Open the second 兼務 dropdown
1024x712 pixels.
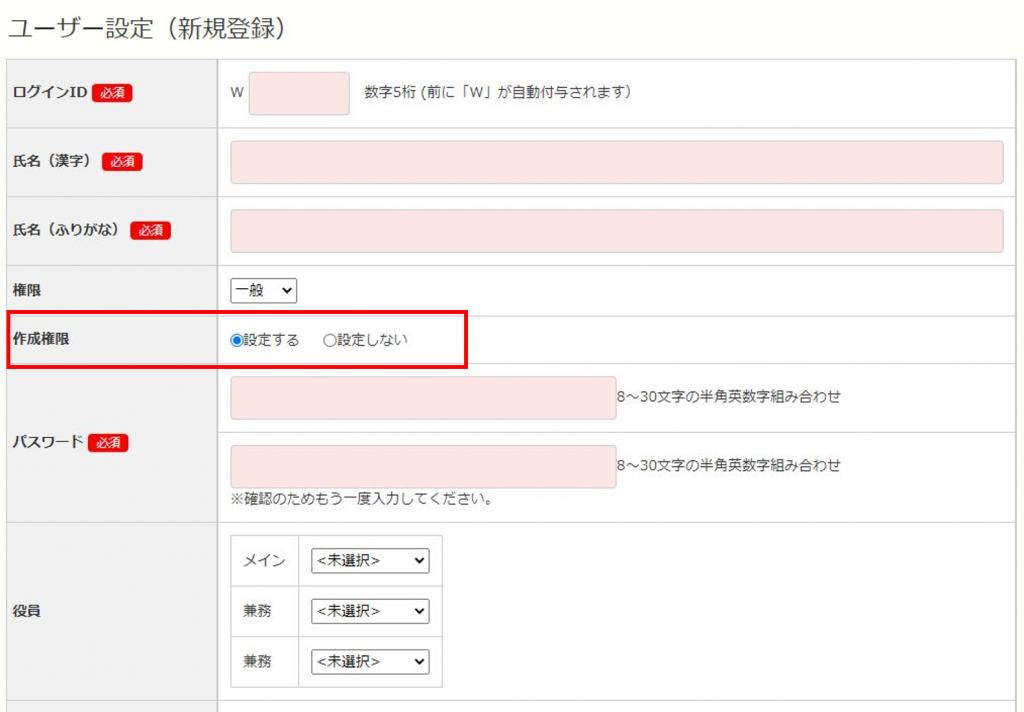(x=370, y=661)
